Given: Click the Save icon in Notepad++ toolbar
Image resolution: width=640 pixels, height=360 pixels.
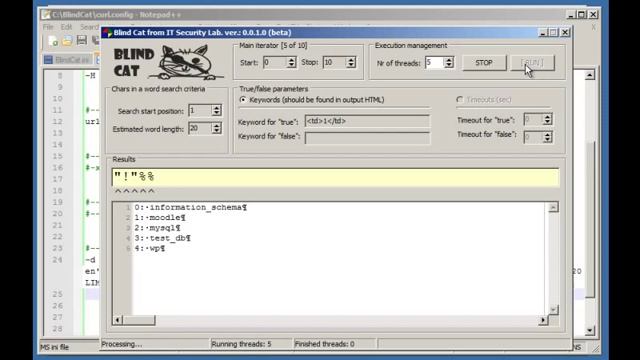Looking at the screenshot, I should point(82,40).
